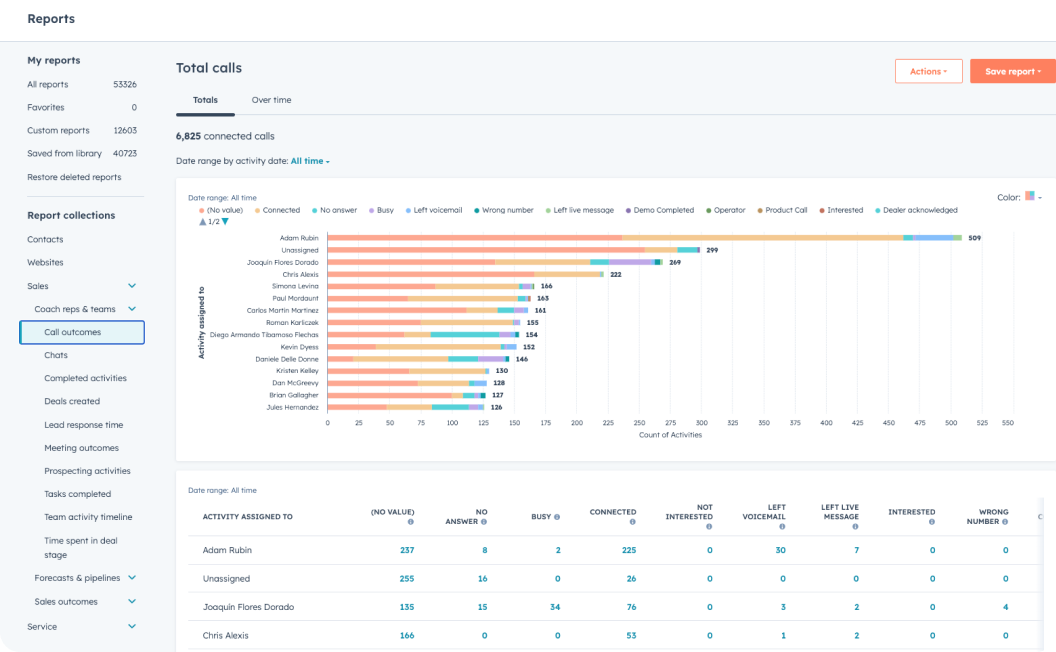Click info icon under Not Interested header

click(x=709, y=526)
